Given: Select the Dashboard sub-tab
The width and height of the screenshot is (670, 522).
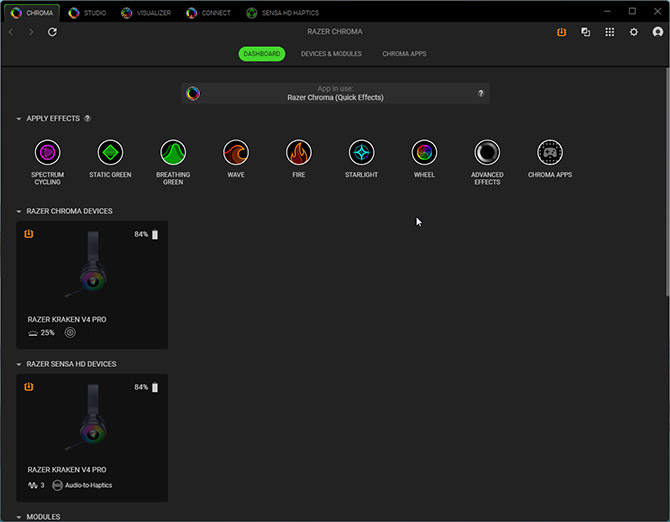Looking at the screenshot, I should (262, 54).
